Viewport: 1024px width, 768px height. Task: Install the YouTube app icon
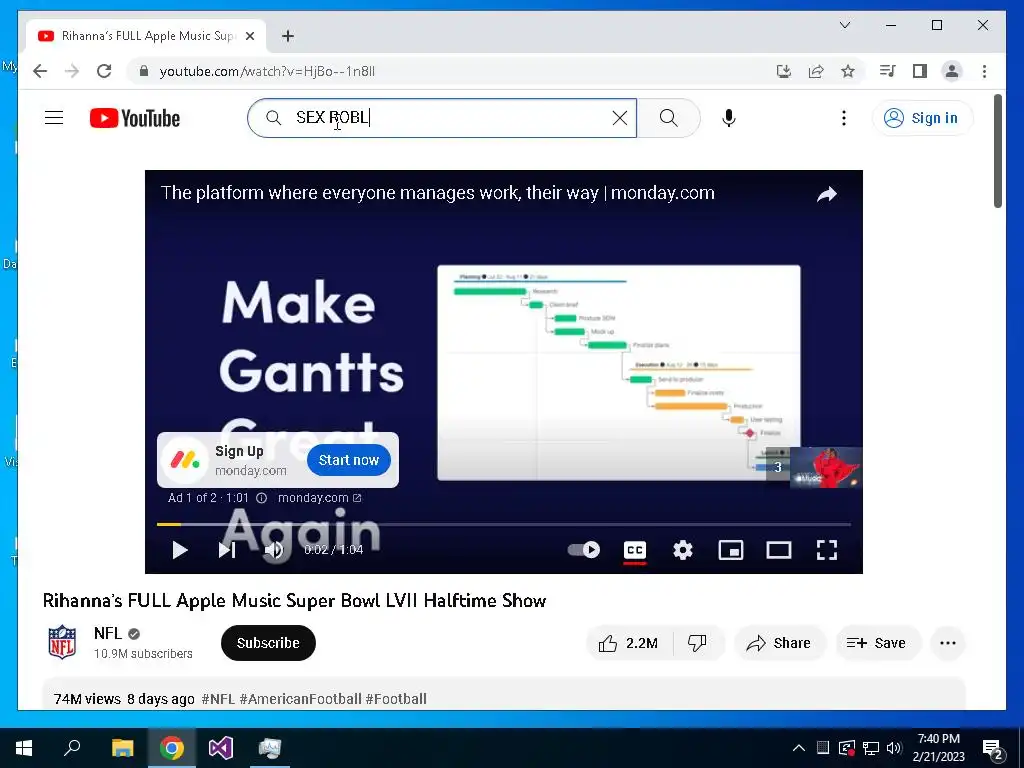784,71
